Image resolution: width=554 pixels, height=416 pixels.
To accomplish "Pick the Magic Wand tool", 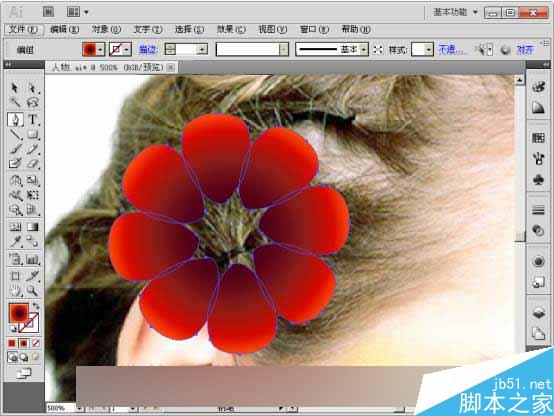I will click(15, 102).
